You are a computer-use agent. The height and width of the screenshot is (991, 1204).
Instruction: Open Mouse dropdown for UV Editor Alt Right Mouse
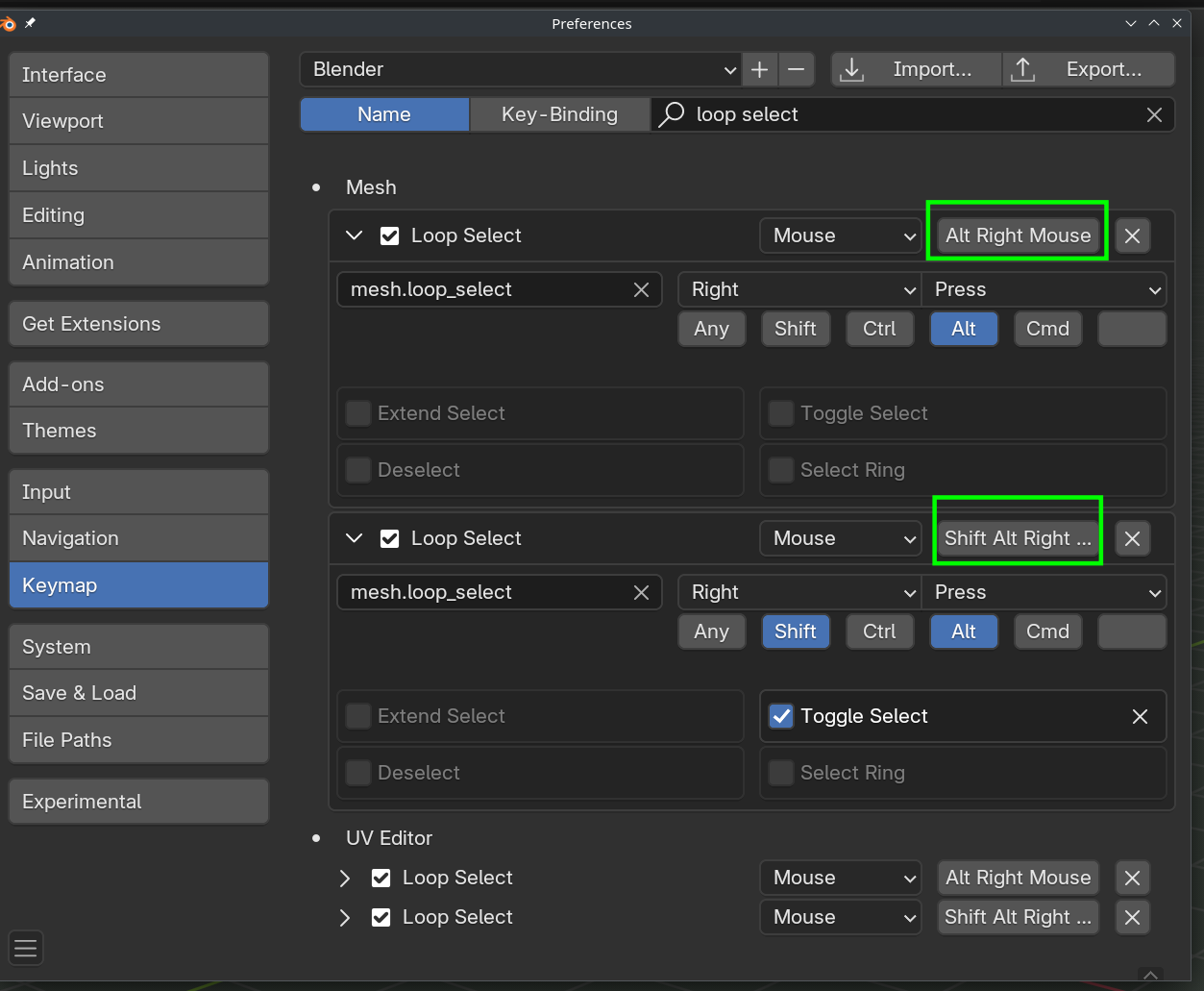tap(841, 878)
